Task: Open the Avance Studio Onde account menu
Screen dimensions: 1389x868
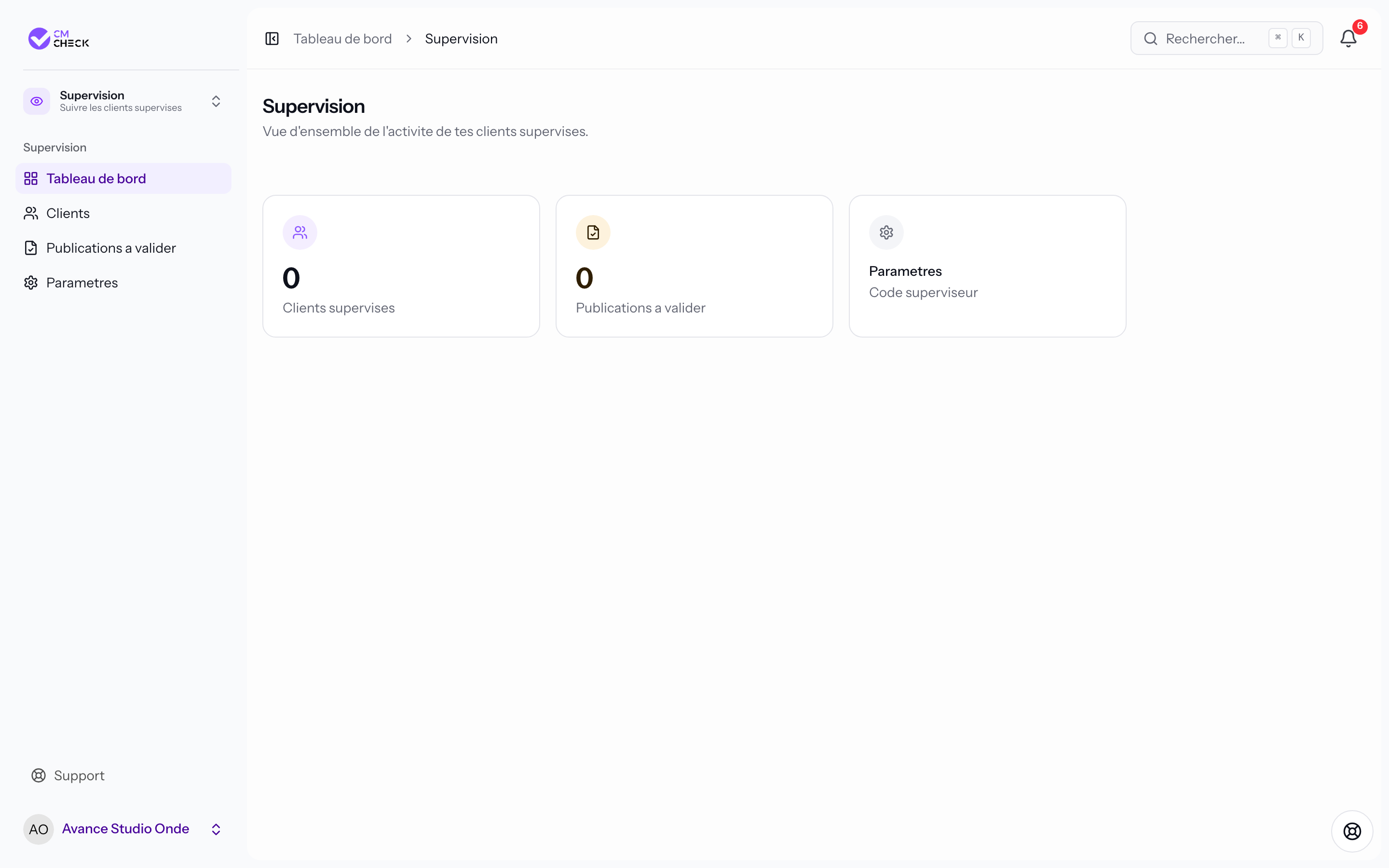Action: [123, 829]
